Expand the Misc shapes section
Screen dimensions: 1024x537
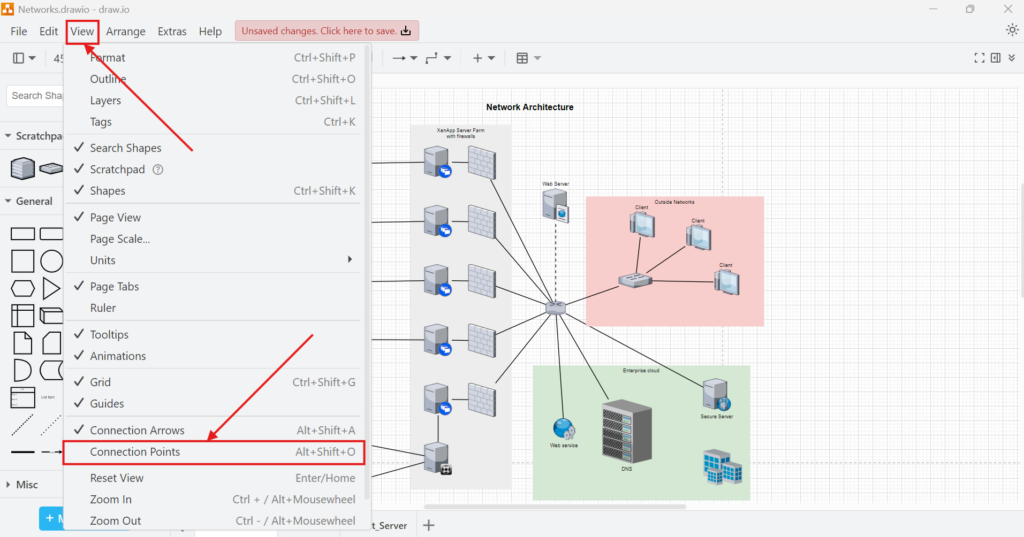click(x=28, y=485)
